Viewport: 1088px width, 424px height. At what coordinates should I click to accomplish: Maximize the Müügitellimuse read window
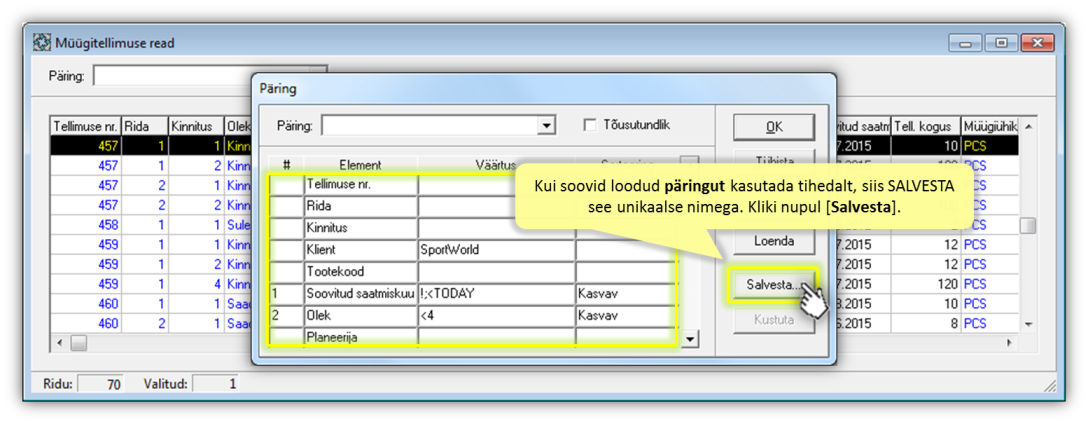coord(1001,43)
